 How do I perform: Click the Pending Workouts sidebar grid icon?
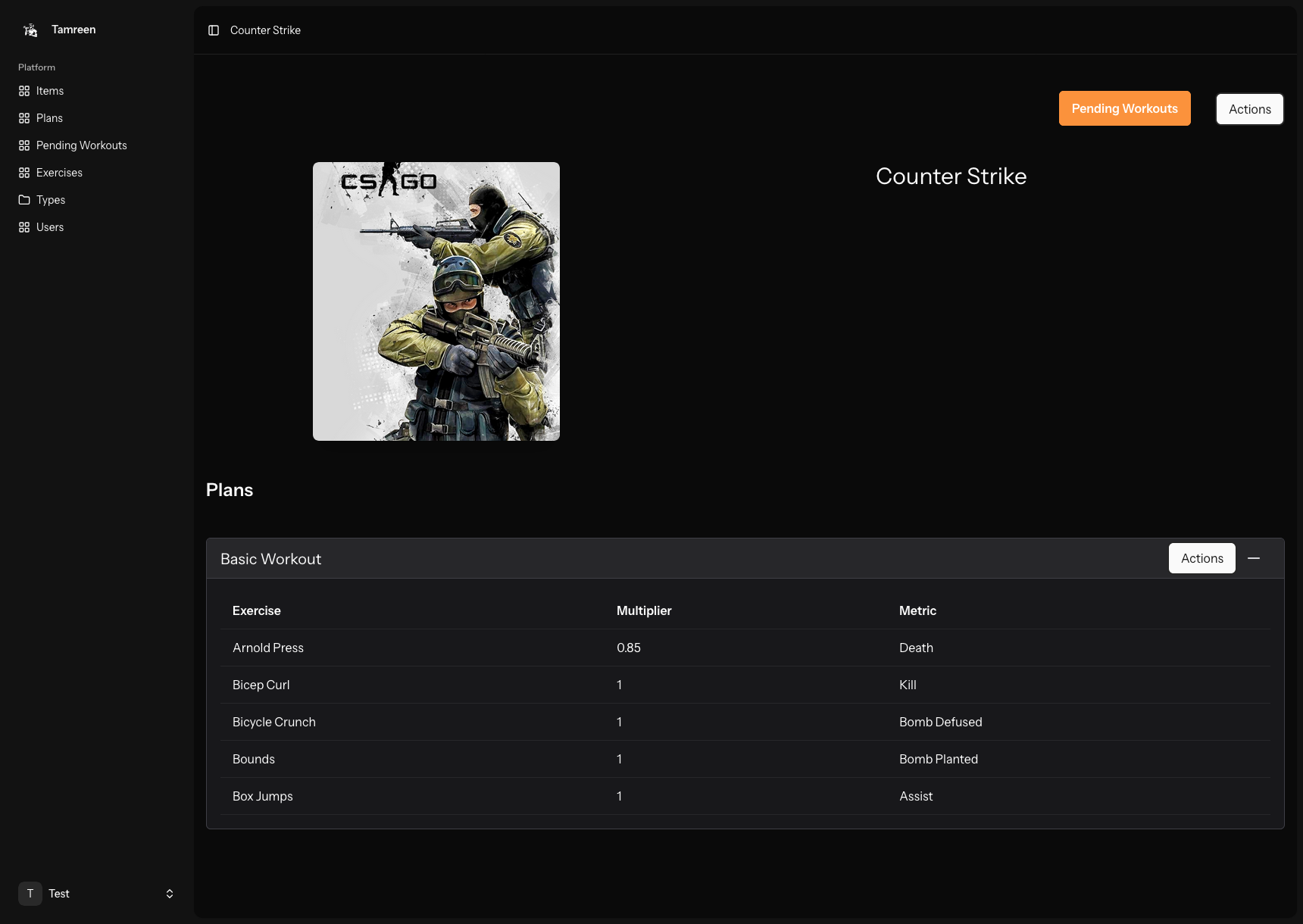pos(24,145)
